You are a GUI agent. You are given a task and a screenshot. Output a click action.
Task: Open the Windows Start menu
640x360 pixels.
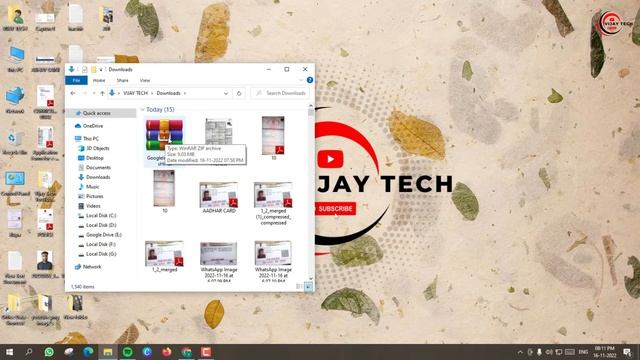(9, 352)
